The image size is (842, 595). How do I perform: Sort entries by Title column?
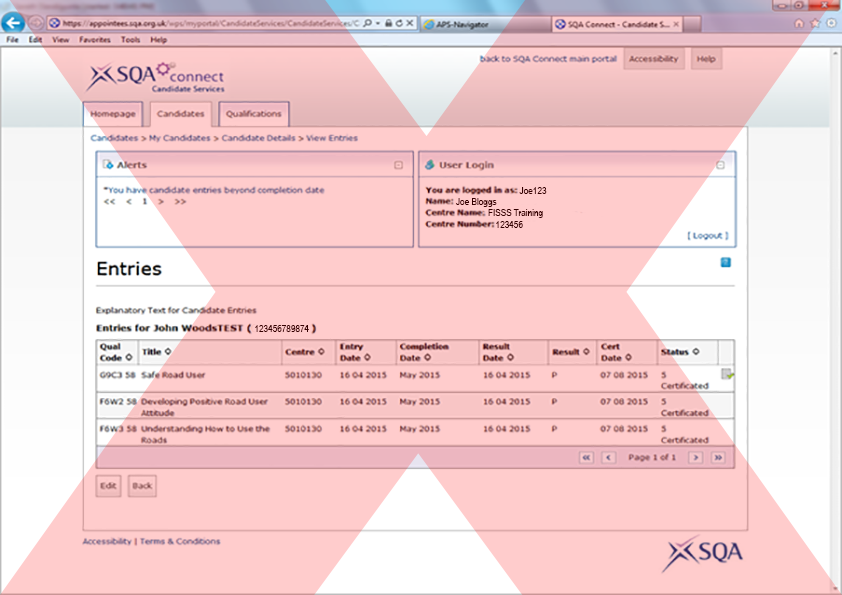pos(168,351)
